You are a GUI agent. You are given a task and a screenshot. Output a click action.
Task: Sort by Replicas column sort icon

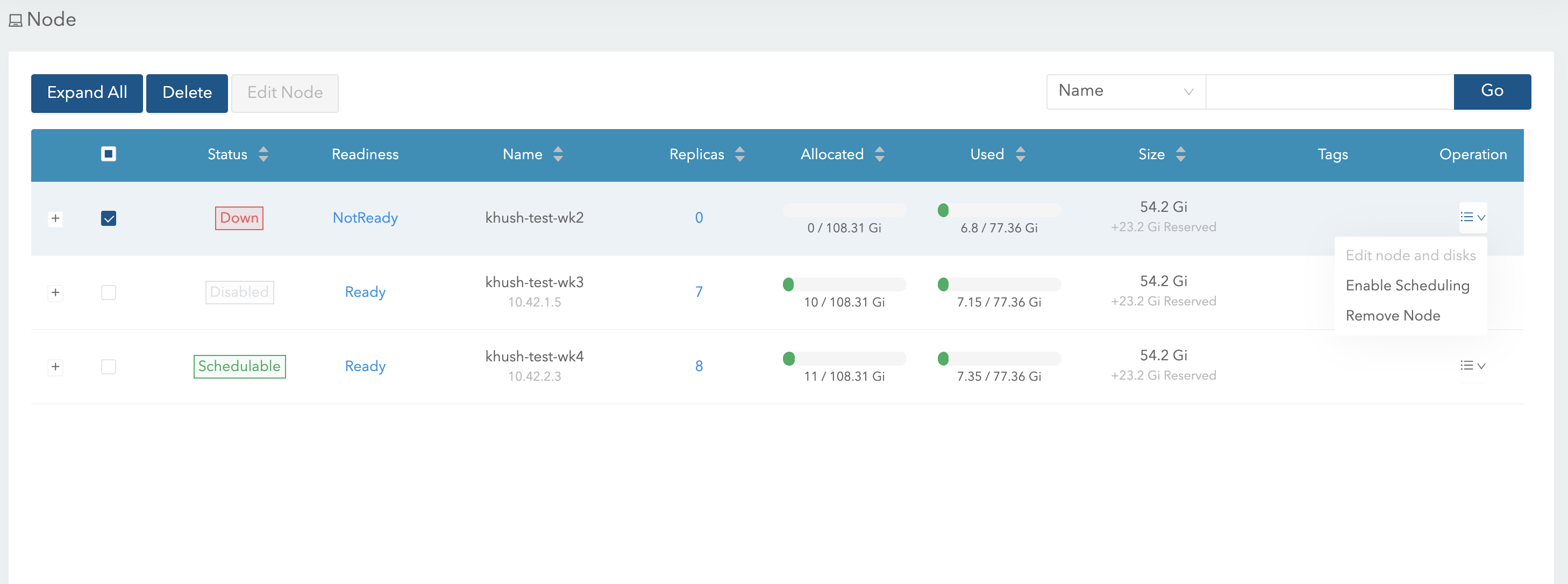pos(739,154)
